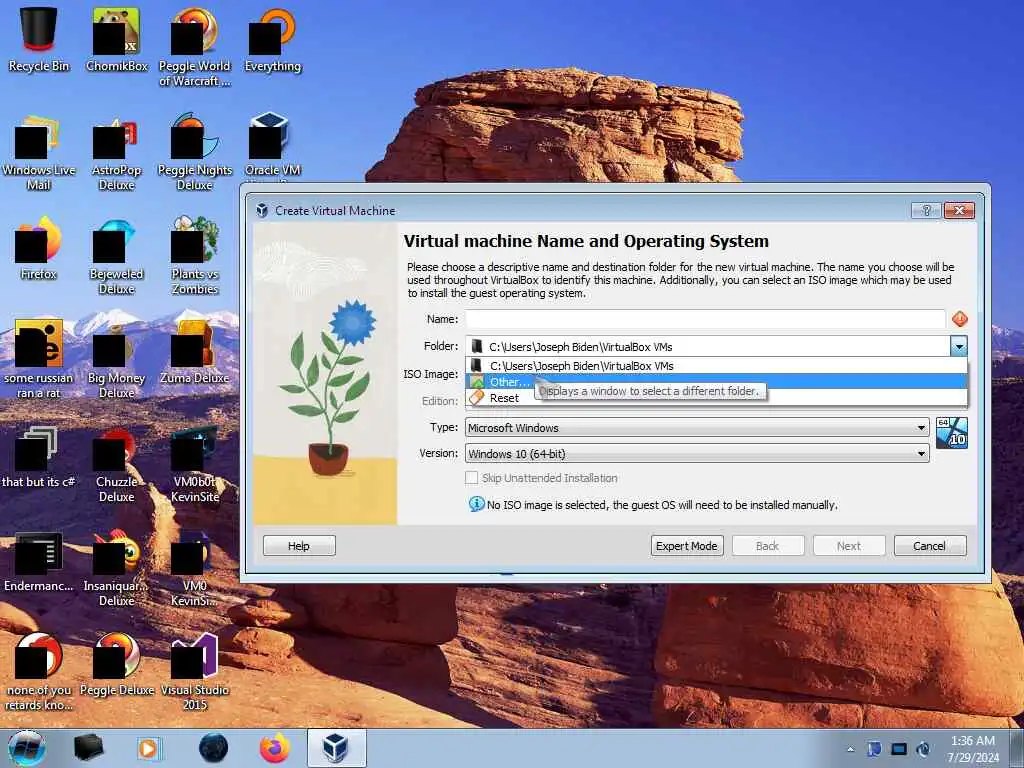
Task: Open the ChomikBox desktop shortcut
Action: (x=116, y=39)
